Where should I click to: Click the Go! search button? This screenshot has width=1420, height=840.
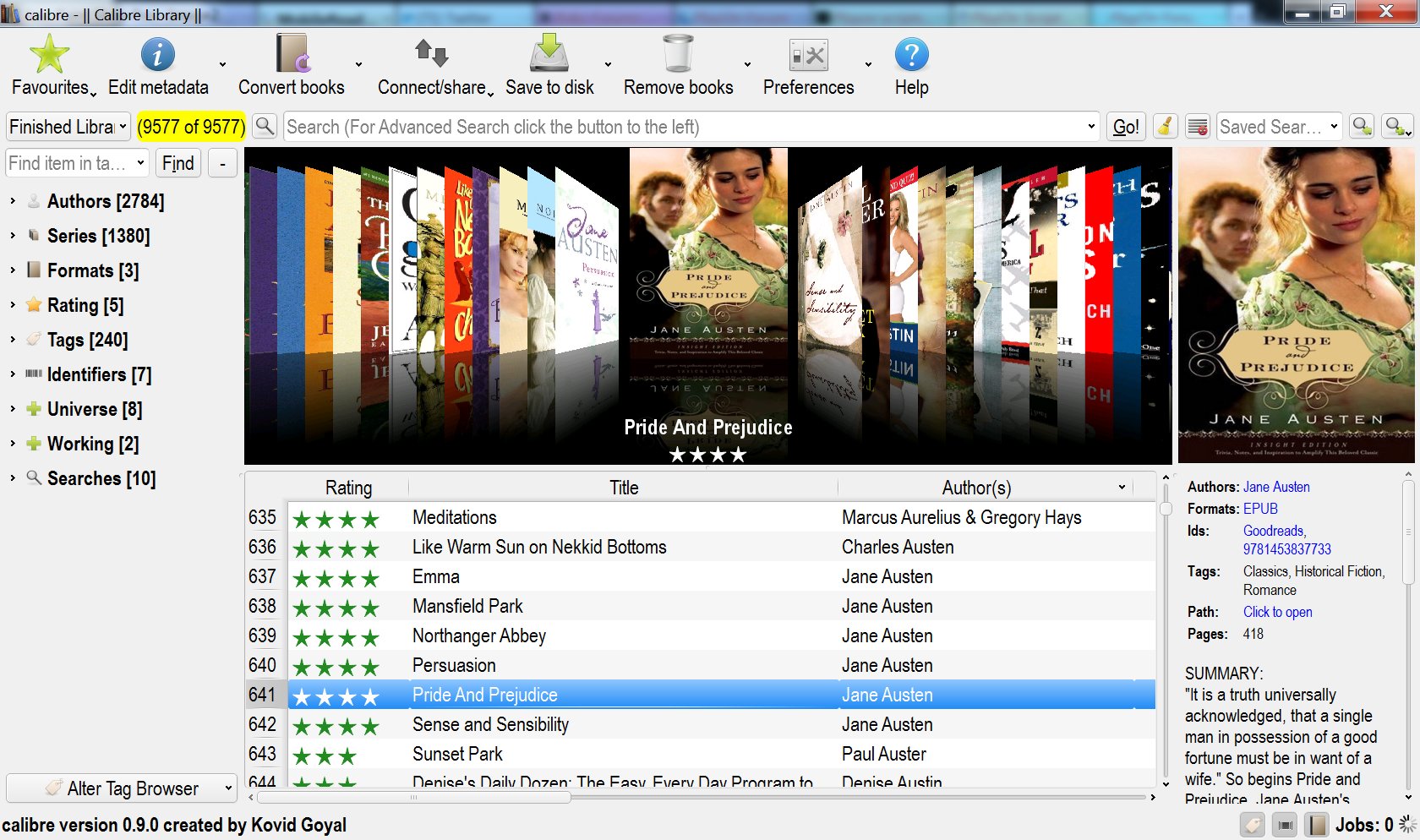[x=1126, y=127]
